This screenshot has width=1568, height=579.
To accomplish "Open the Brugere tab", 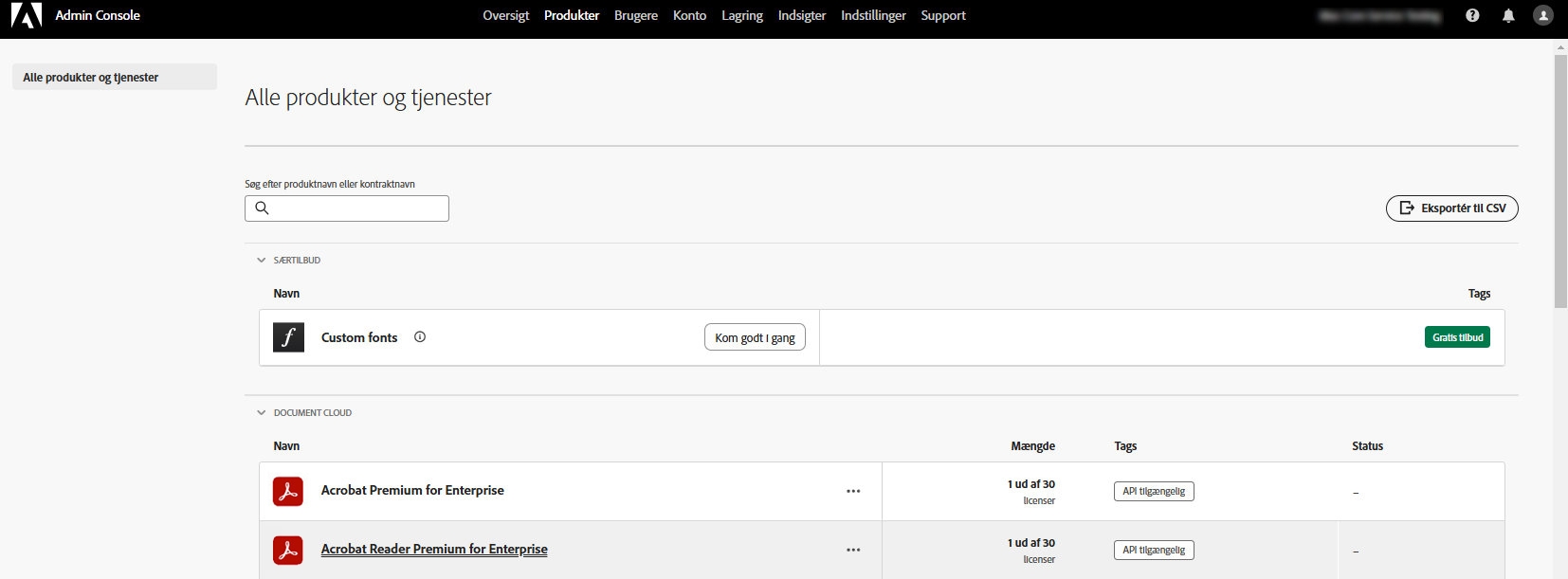I will point(636,15).
